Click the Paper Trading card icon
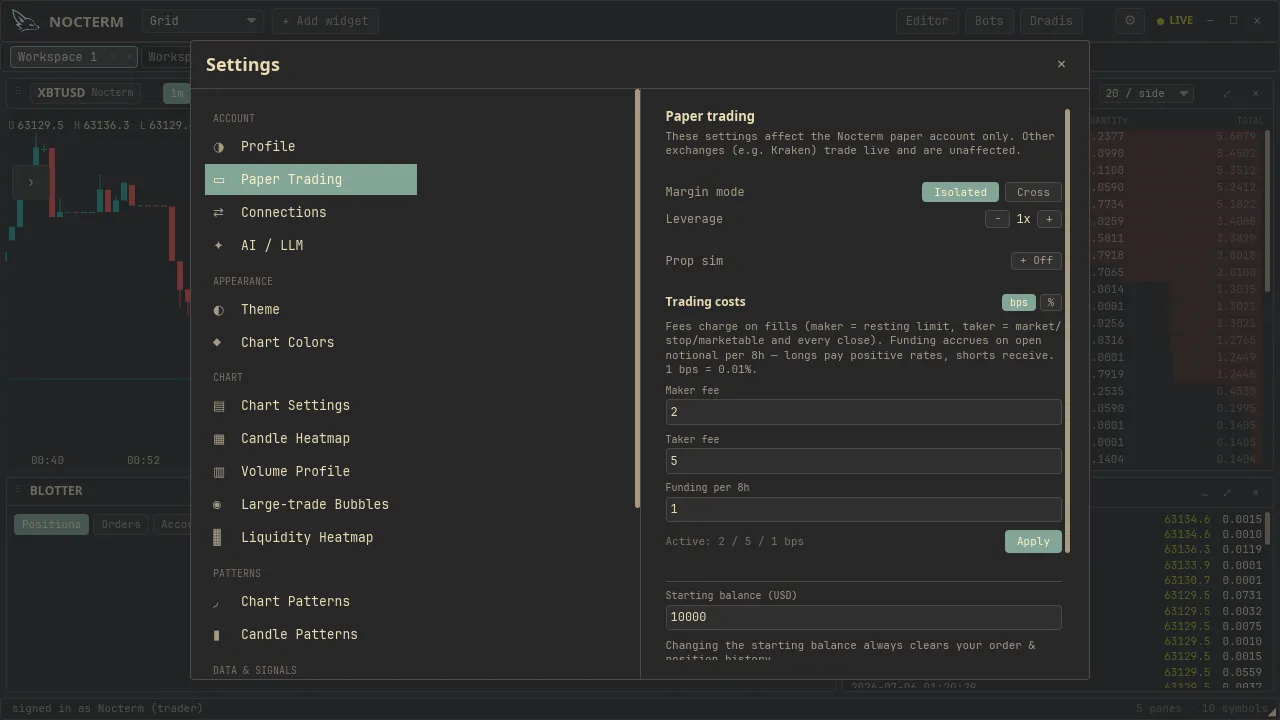This screenshot has height=720, width=1280. click(x=218, y=180)
